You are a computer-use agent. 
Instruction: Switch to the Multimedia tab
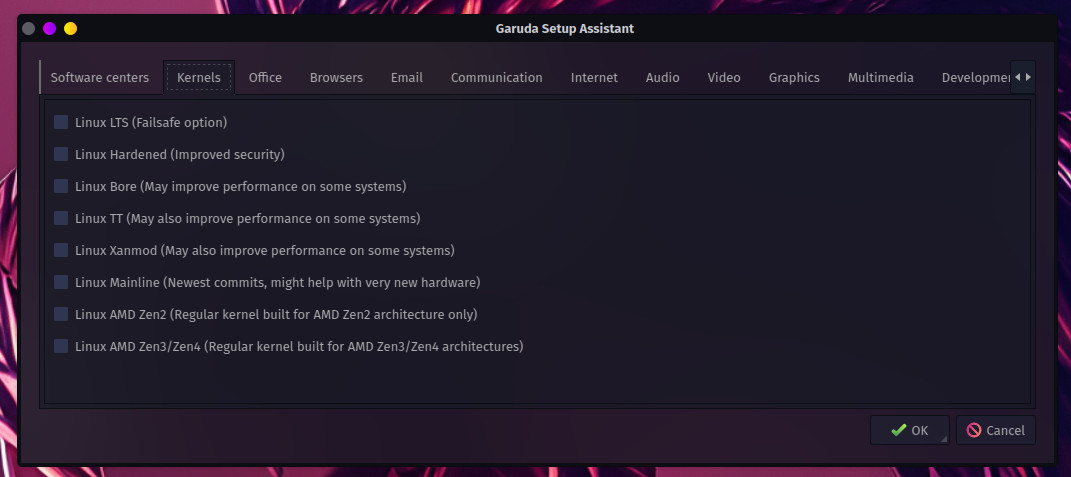880,77
